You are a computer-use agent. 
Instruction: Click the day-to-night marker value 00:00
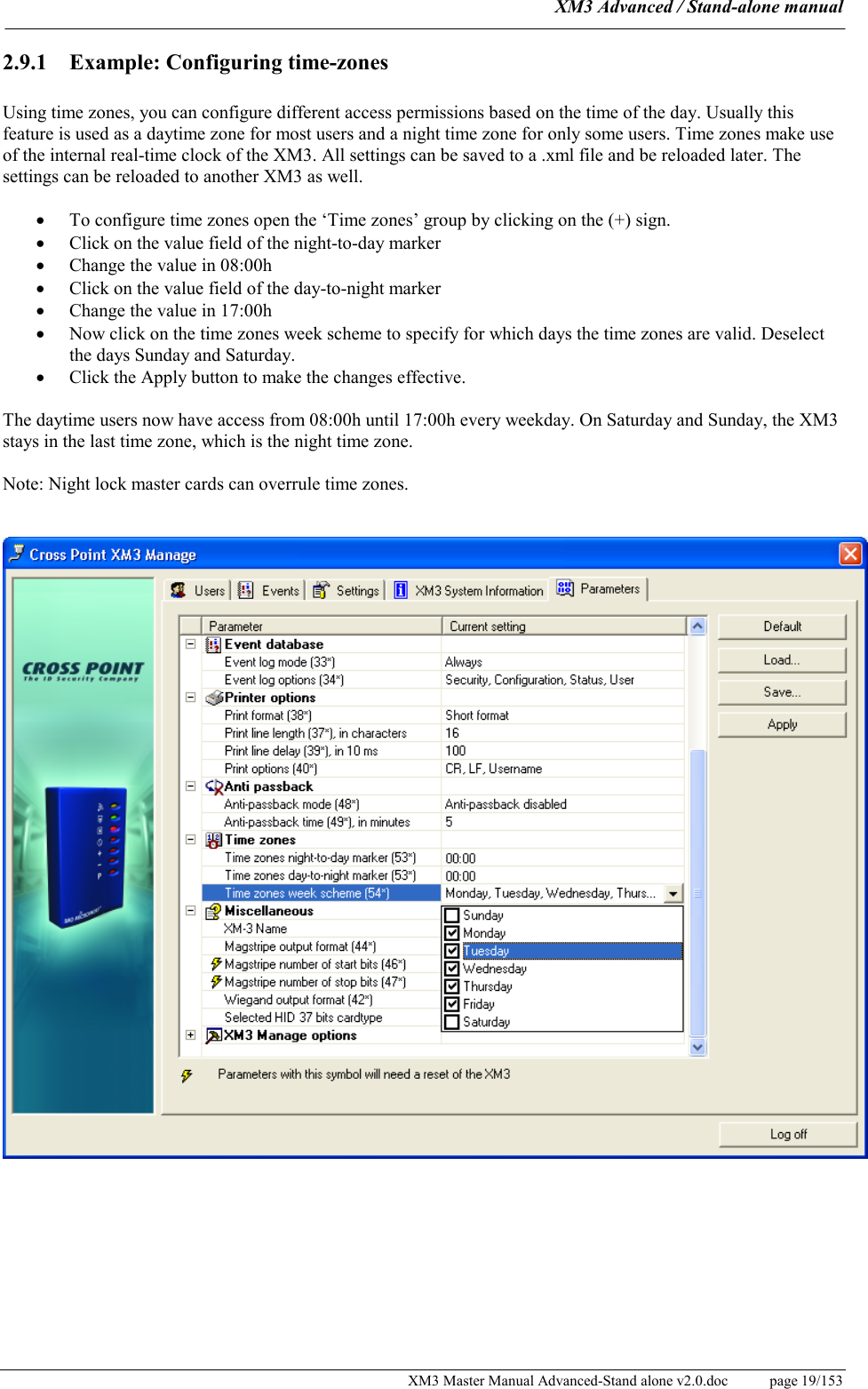click(561, 876)
